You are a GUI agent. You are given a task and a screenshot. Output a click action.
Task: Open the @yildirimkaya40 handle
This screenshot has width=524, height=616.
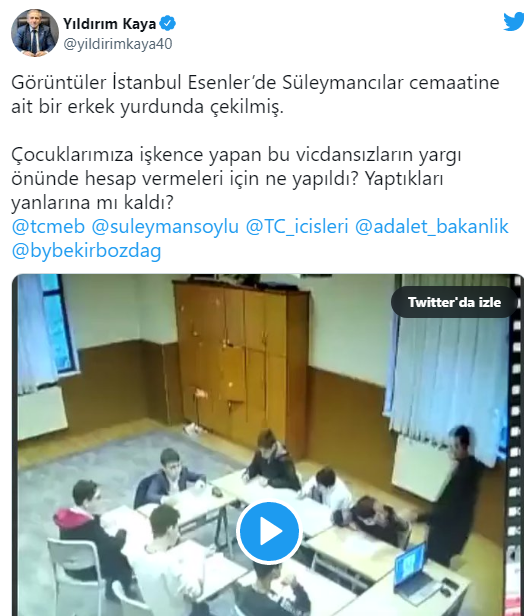click(x=118, y=44)
